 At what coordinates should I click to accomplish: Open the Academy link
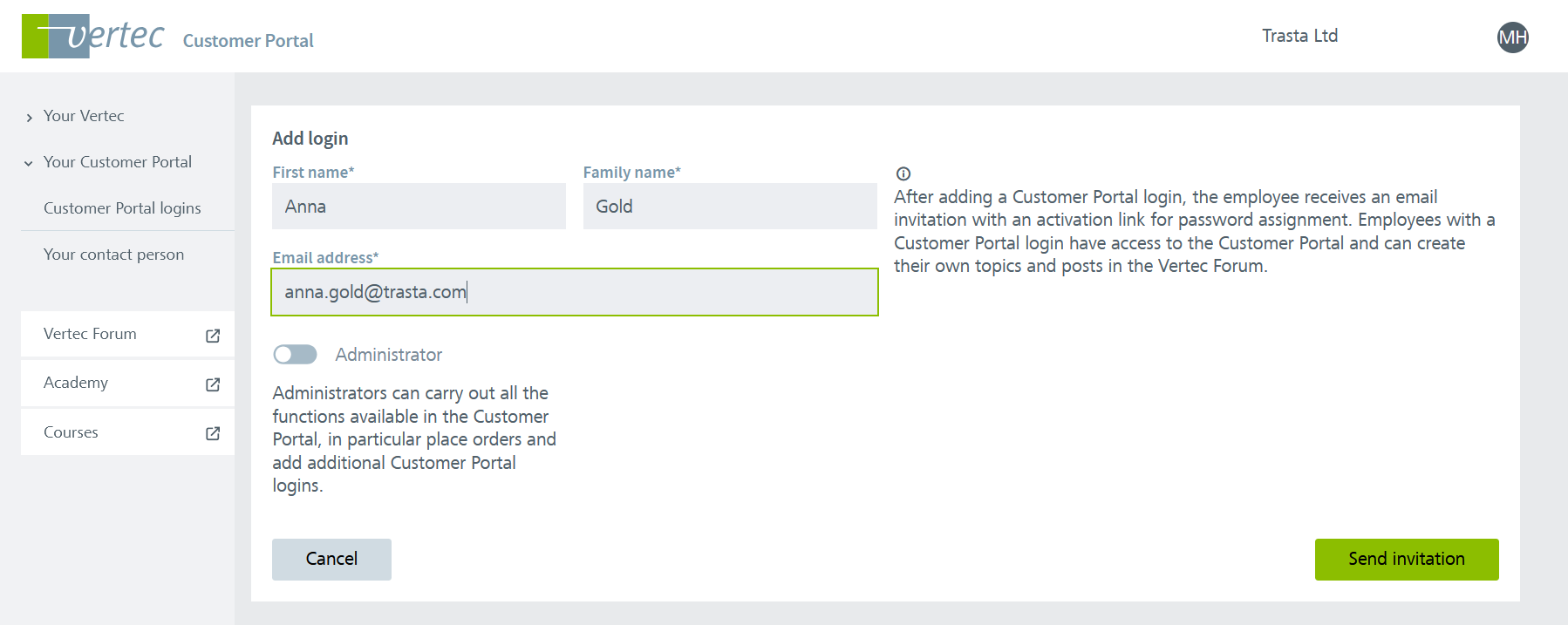coord(76,383)
